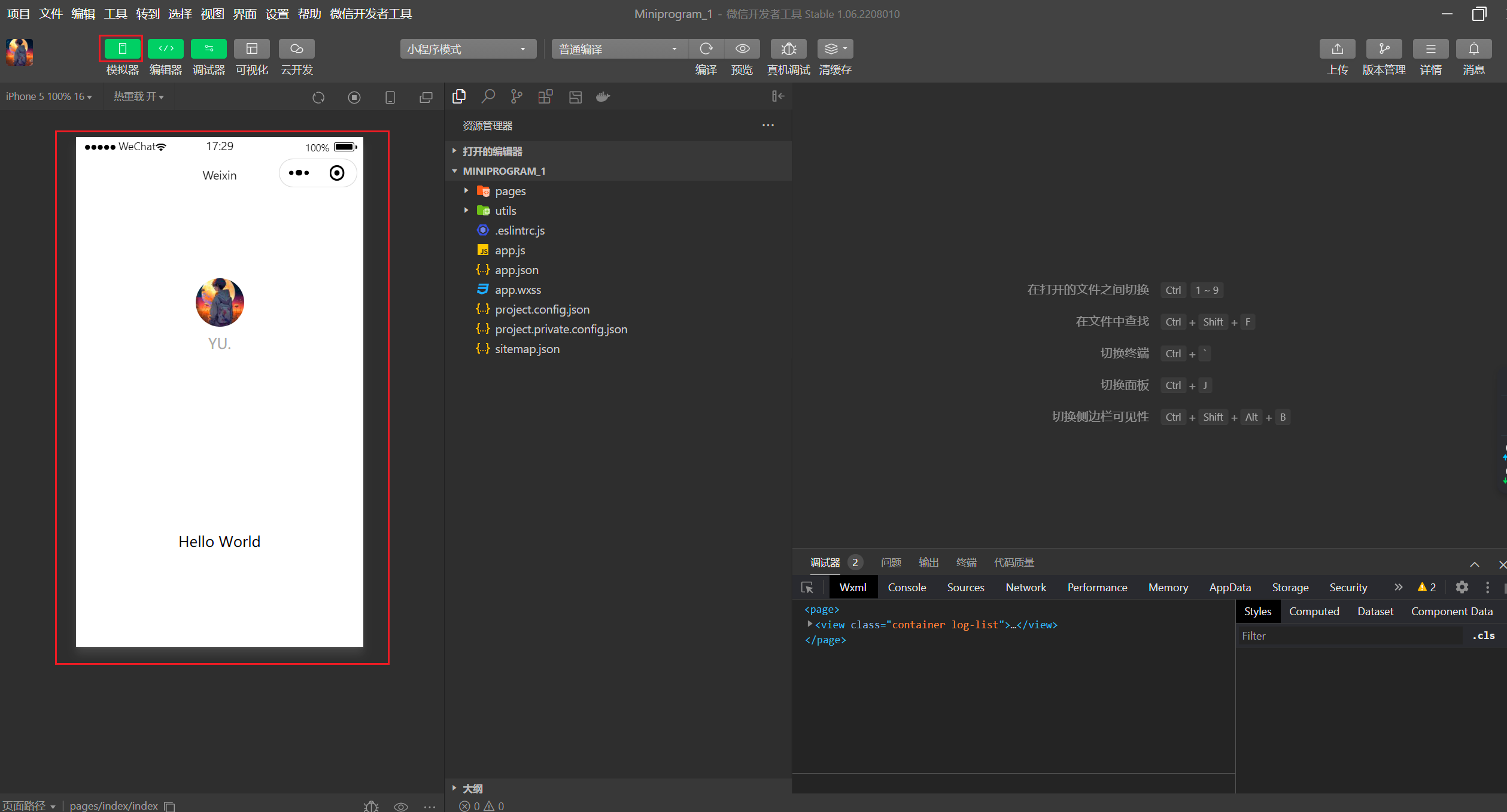1507x812 pixels.
Task: Select the explorer files icon
Action: (459, 96)
